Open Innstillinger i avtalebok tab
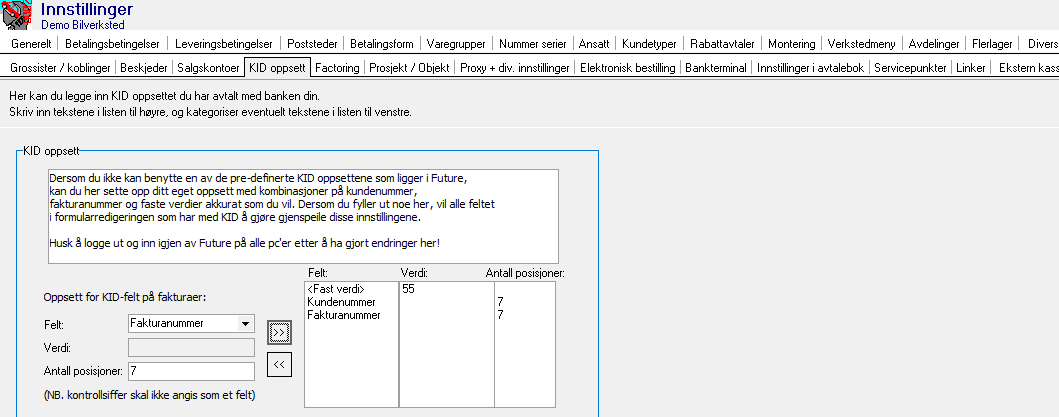This screenshot has width=1059, height=417. [810, 68]
